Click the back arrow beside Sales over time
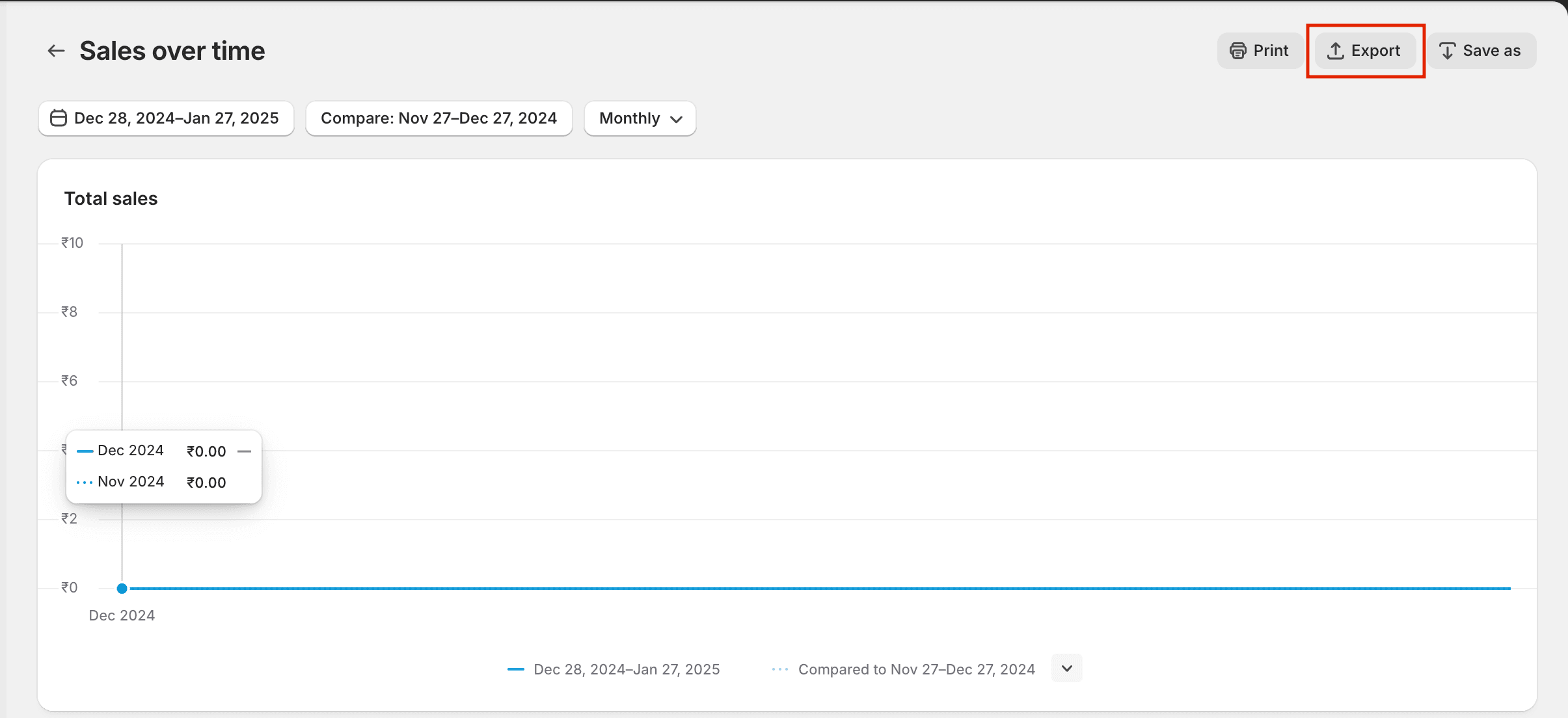Screen dimensions: 1568x718 (57, 51)
